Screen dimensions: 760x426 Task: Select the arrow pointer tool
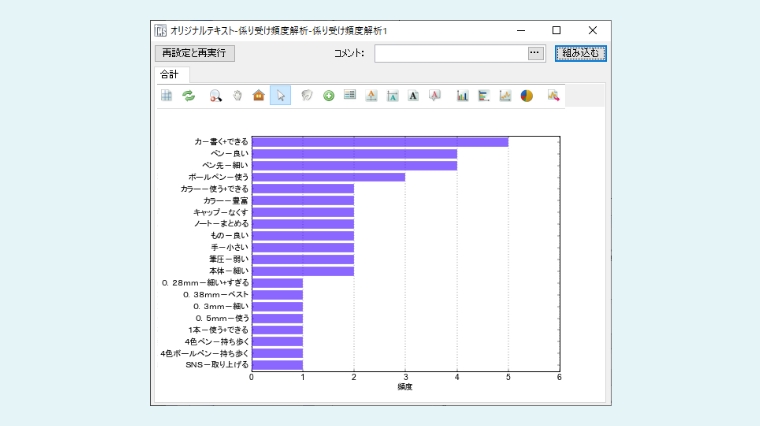pyautogui.click(x=281, y=95)
